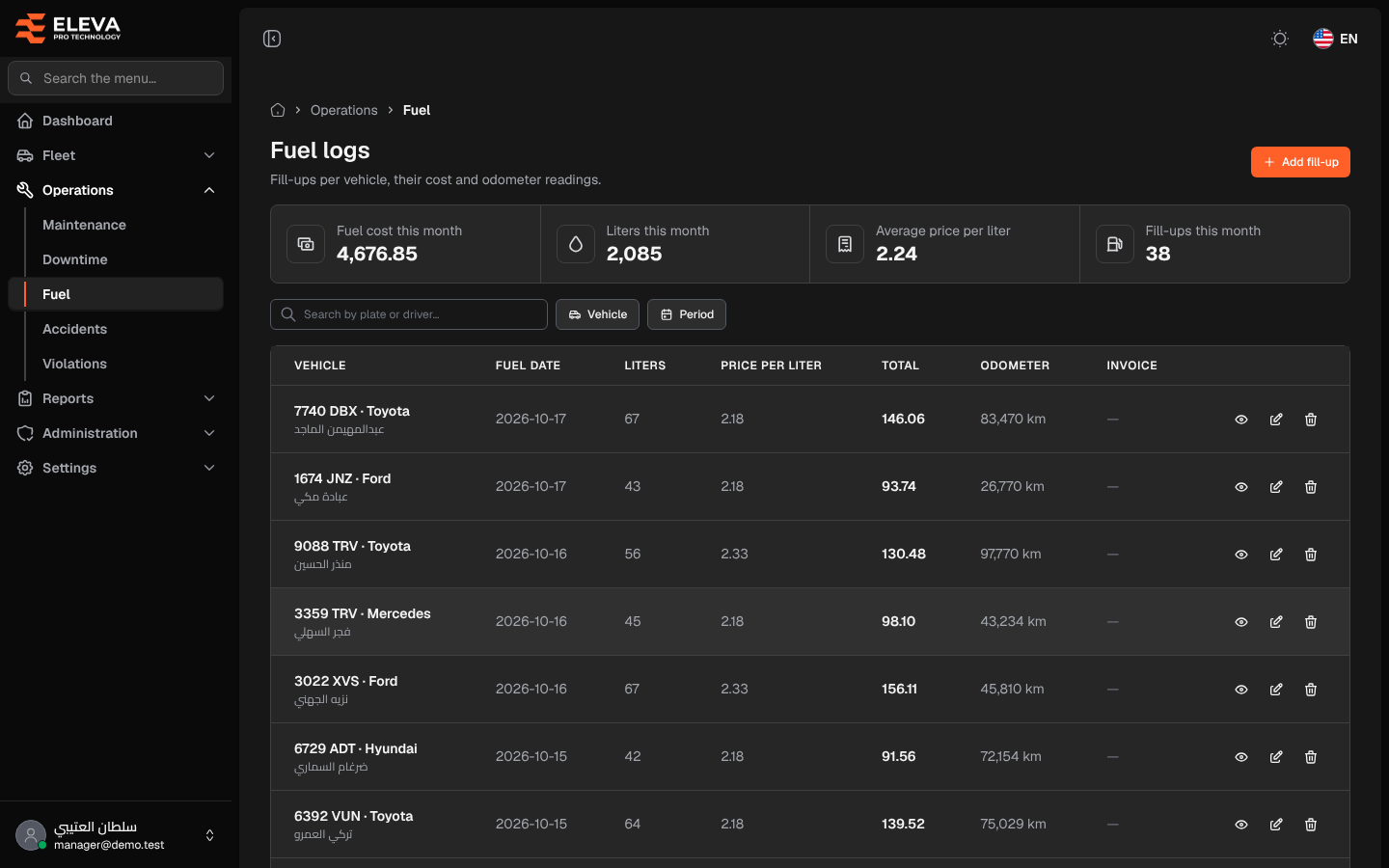1389x868 pixels.
Task: Edit fill-up for 7740 DBX Toyota
Action: tap(1276, 420)
